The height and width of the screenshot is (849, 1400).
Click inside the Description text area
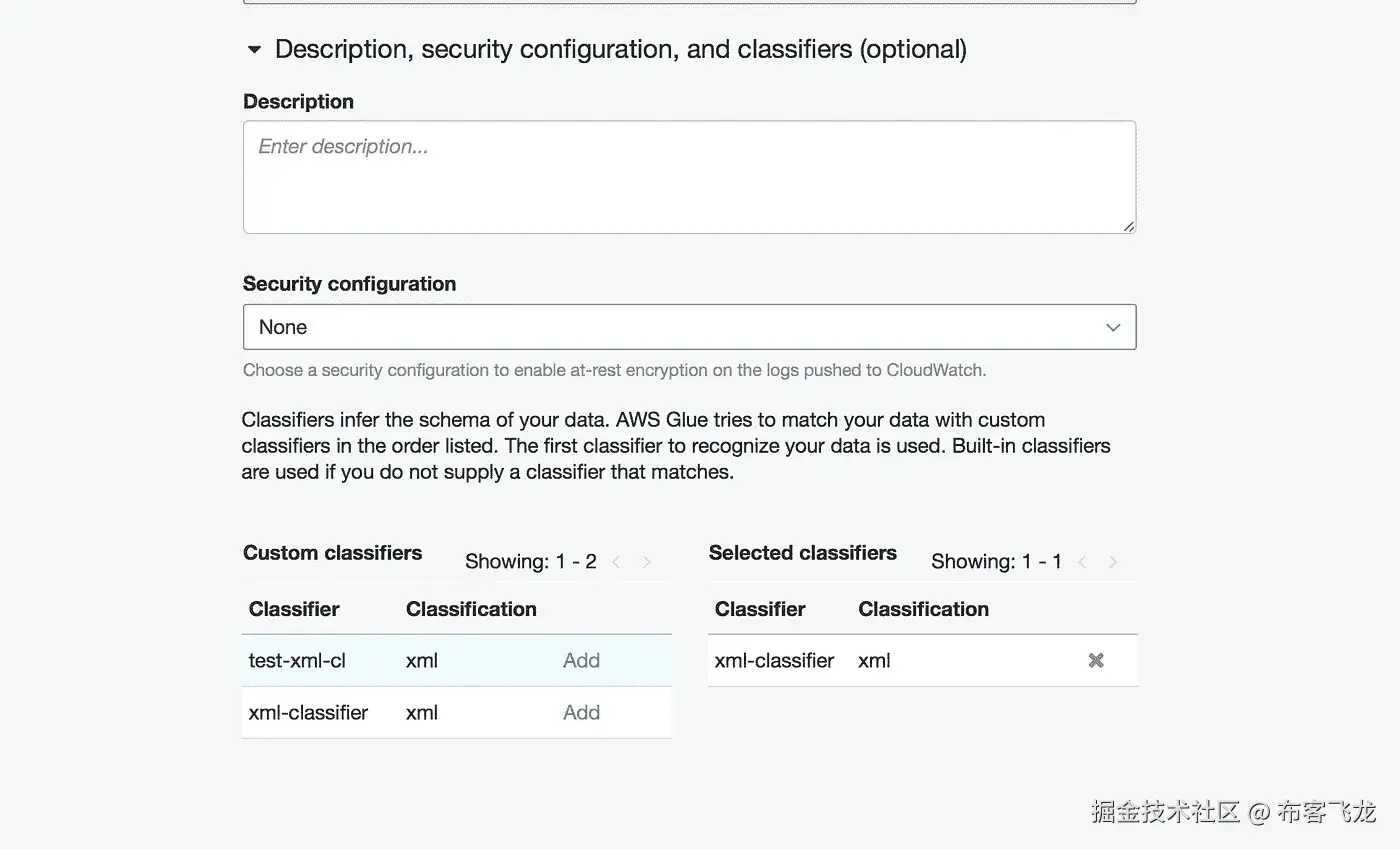point(689,177)
